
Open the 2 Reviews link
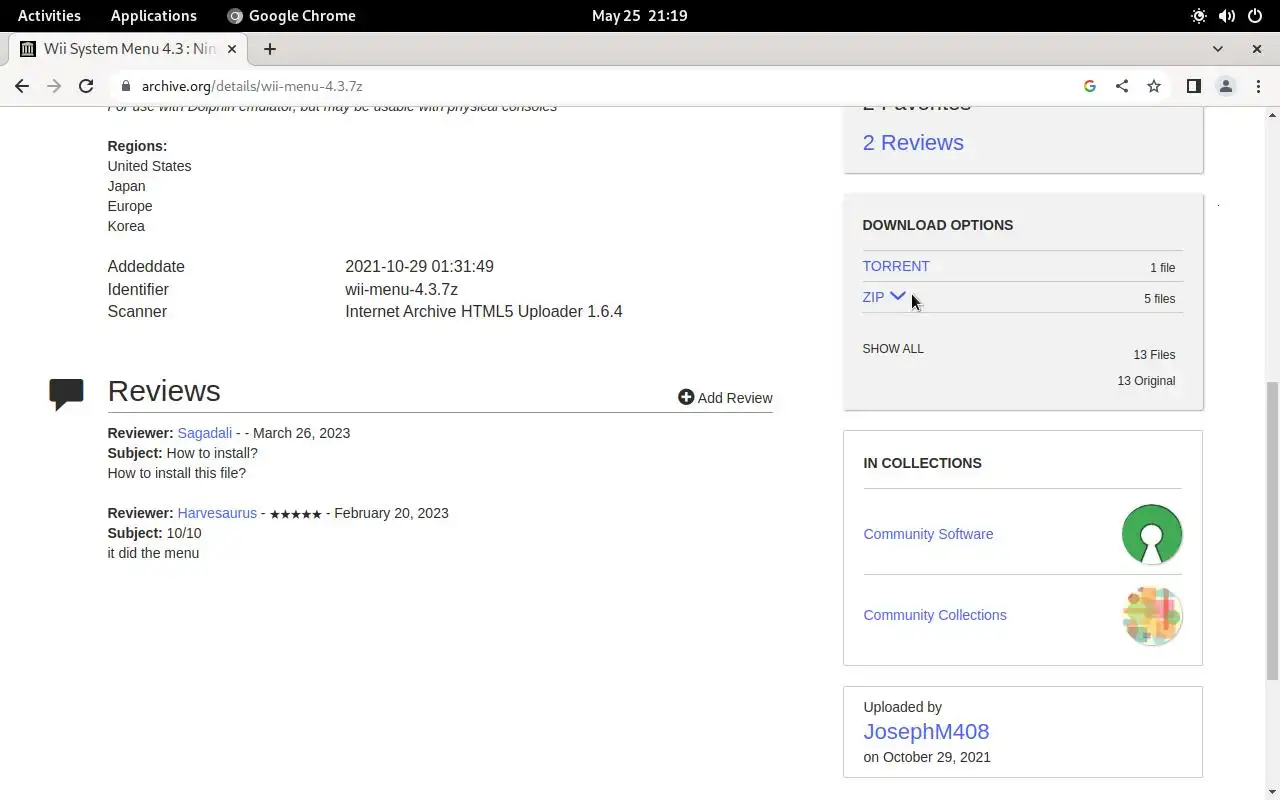pyautogui.click(x=913, y=142)
